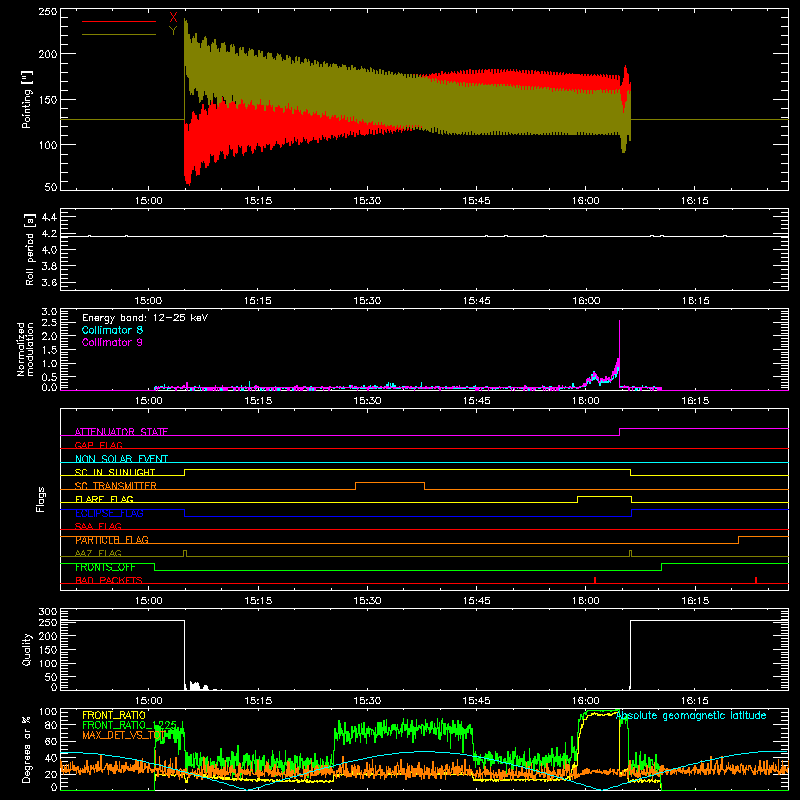The width and height of the screenshot is (800, 800).
Task: Click 'Energy band: 12-25 keV' annotation
Action: tap(145, 318)
